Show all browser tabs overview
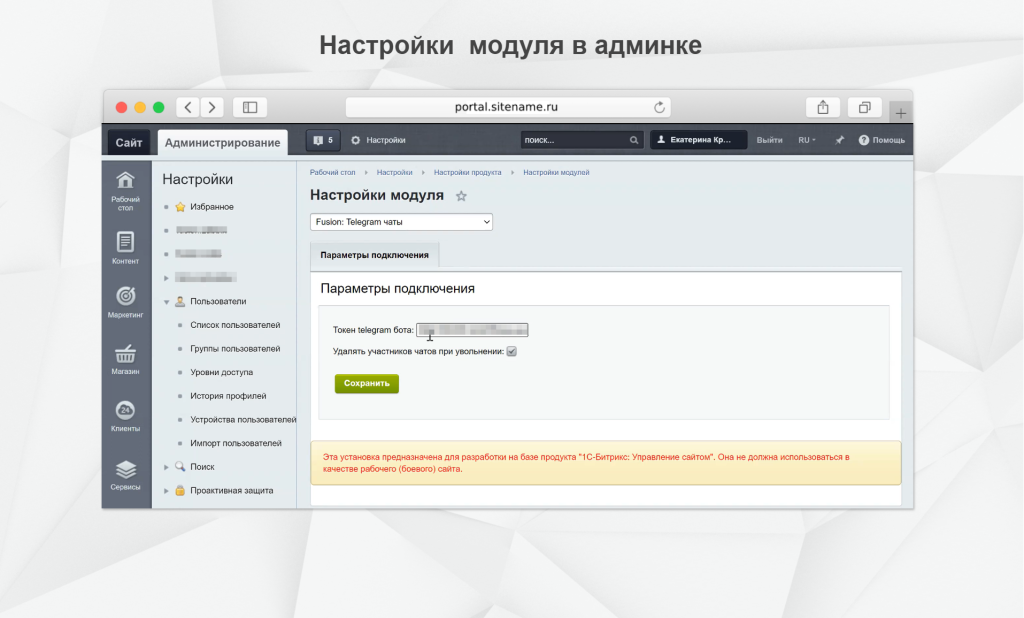This screenshot has width=1024, height=618. [x=865, y=107]
